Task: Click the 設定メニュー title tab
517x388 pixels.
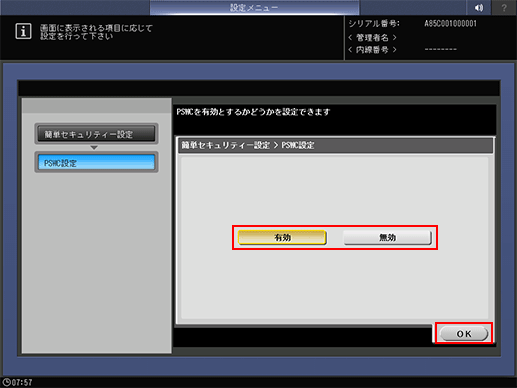Action: click(254, 8)
